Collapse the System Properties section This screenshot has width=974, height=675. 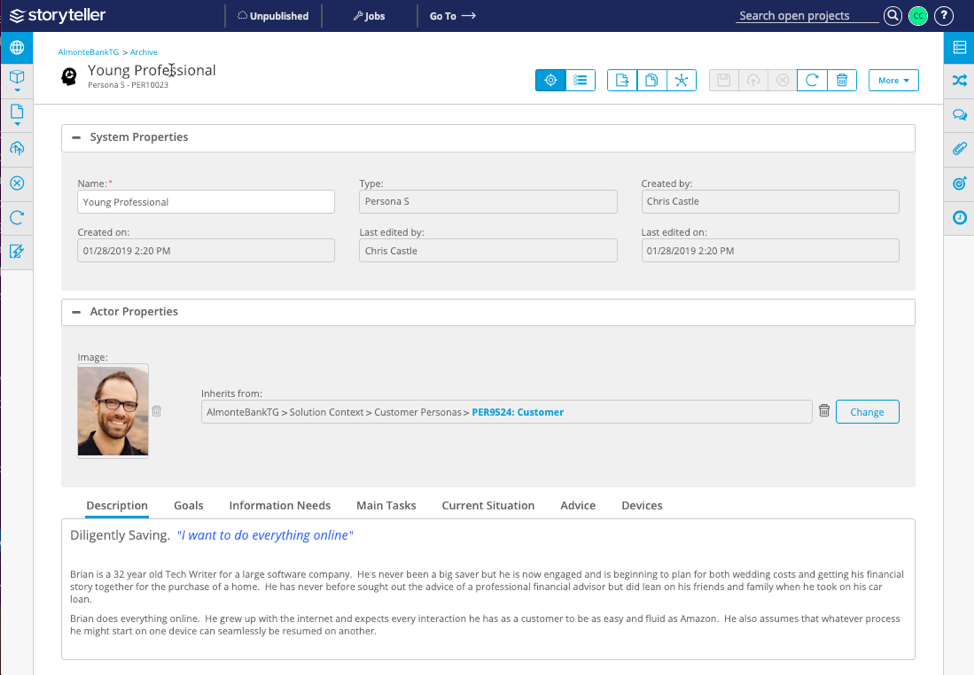point(76,138)
